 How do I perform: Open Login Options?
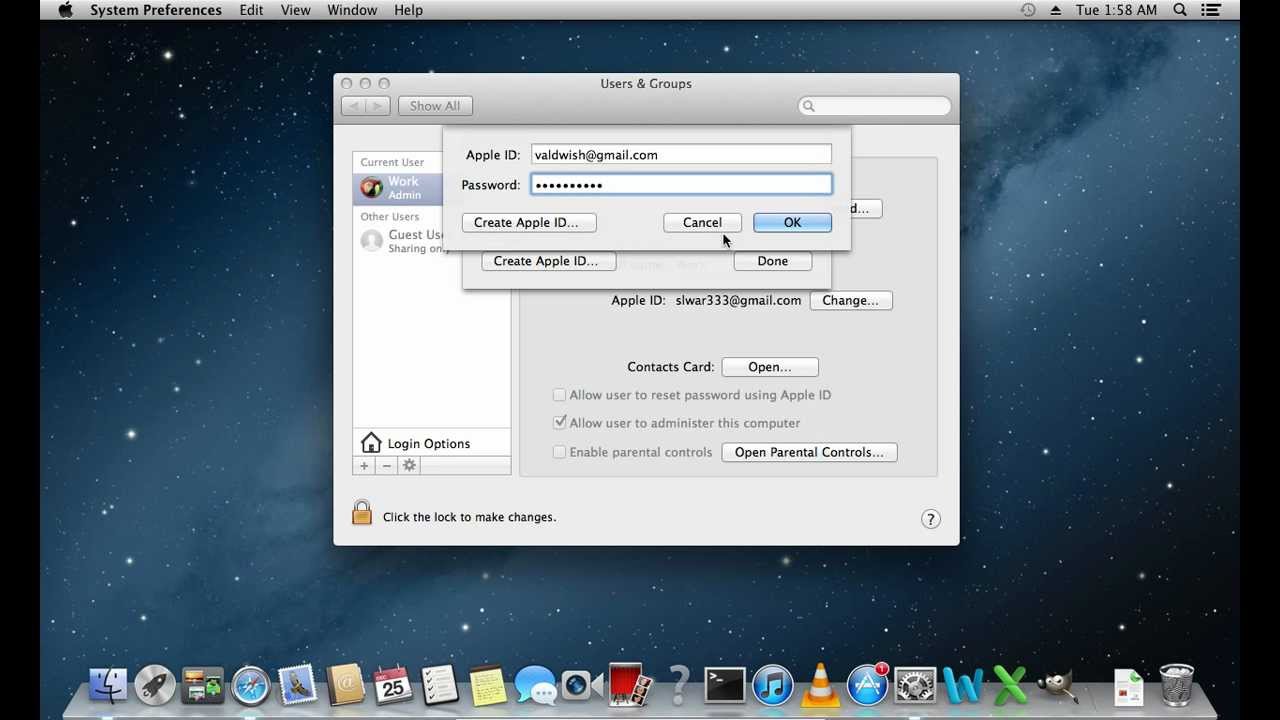(431, 443)
